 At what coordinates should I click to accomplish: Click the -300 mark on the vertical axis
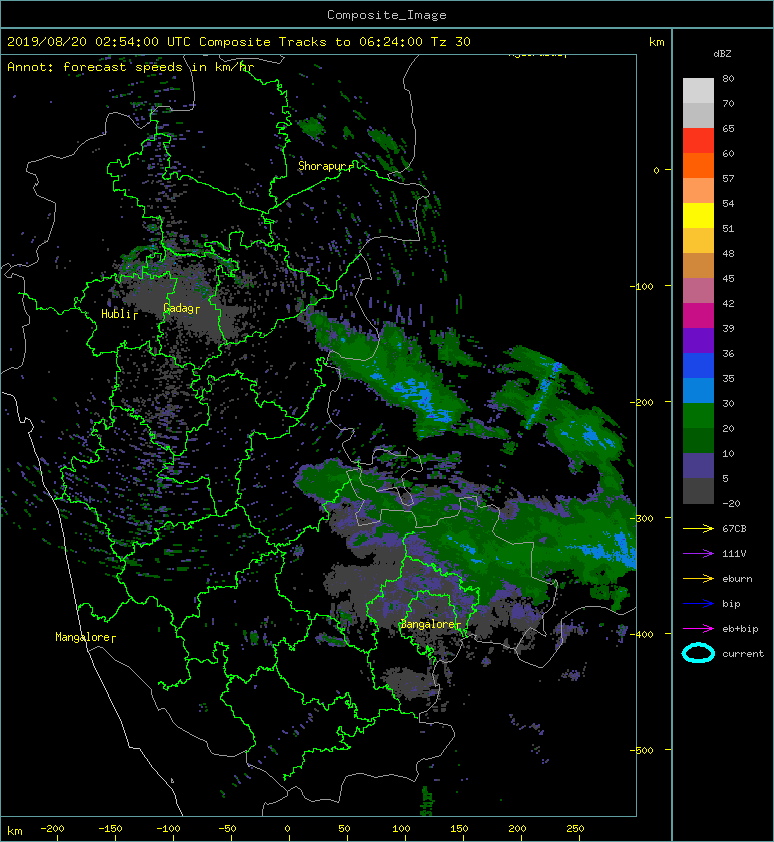(x=642, y=518)
